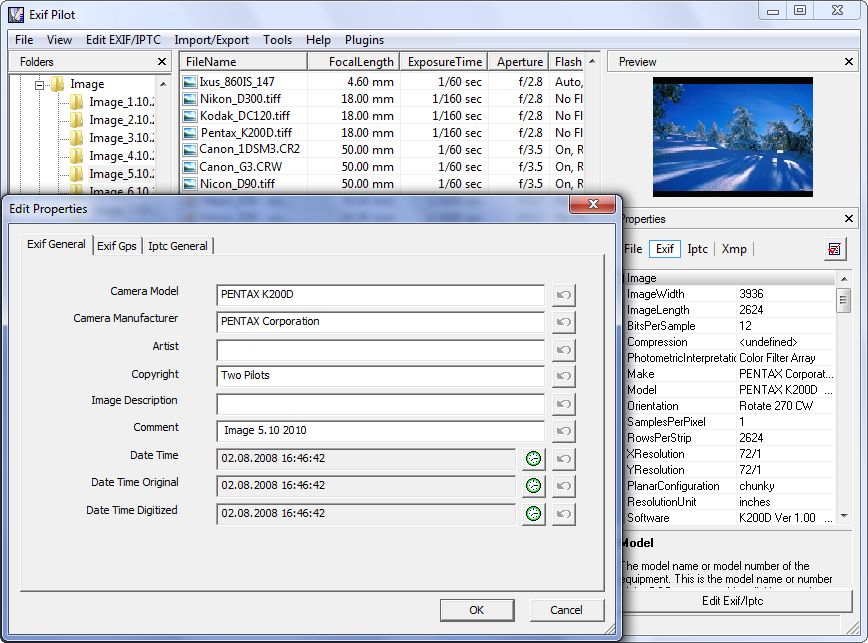Open date picker for Date Time Original
868x643 pixels.
[x=533, y=486]
